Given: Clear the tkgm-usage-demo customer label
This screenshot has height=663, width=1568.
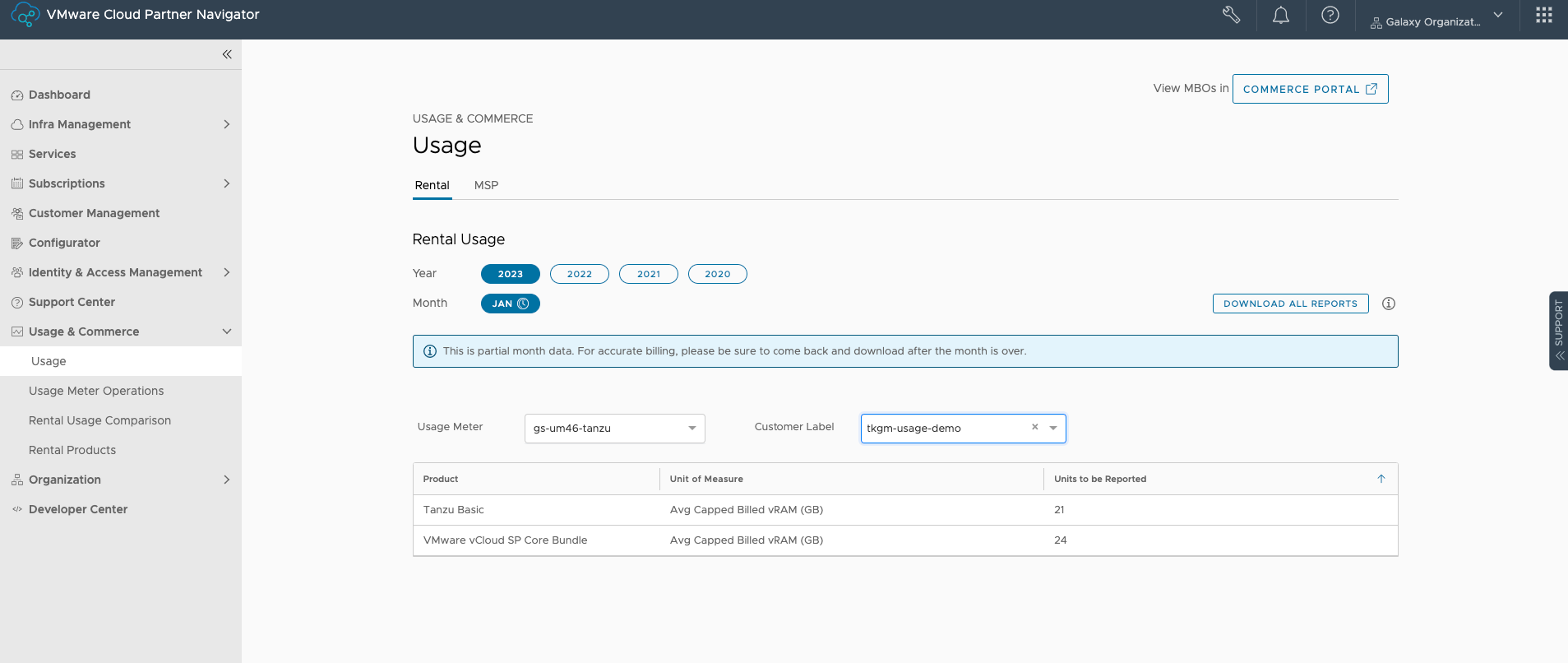Looking at the screenshot, I should 1034,427.
